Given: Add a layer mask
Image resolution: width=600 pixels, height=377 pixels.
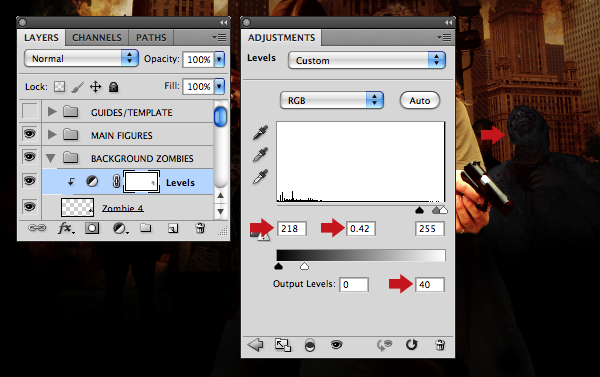Looking at the screenshot, I should tap(92, 228).
